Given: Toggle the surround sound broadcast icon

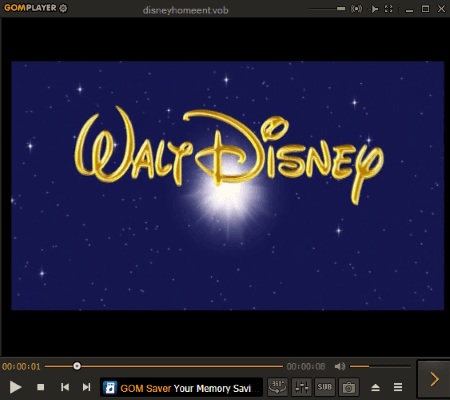Looking at the screenshot, I should [356, 9].
